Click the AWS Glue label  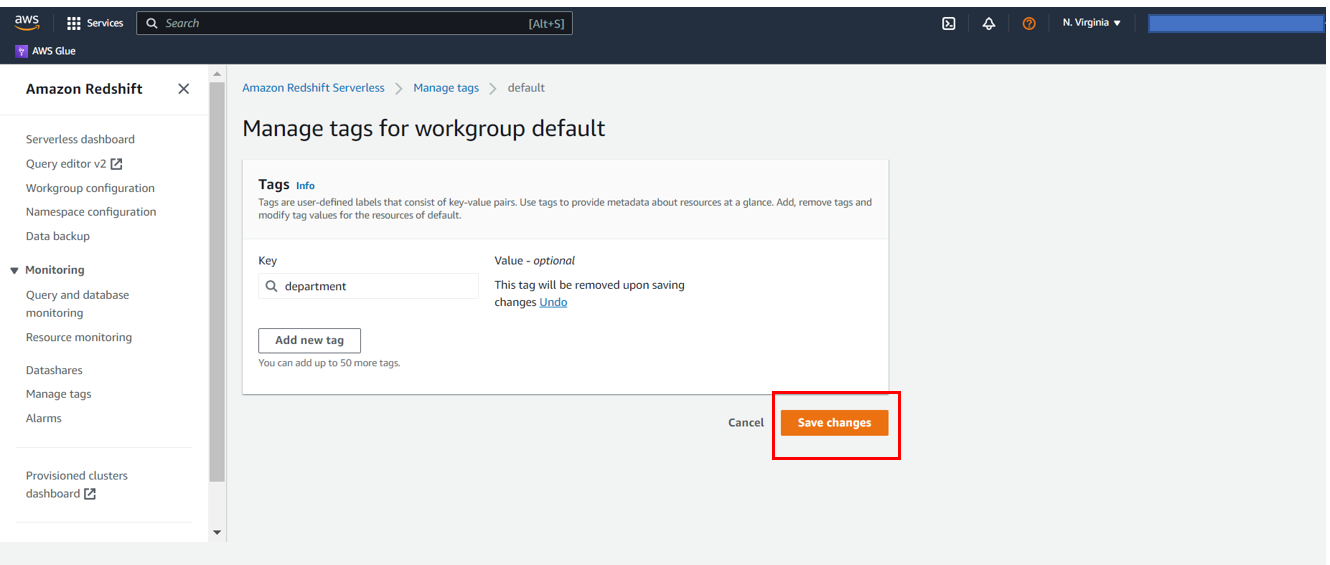[x=54, y=51]
